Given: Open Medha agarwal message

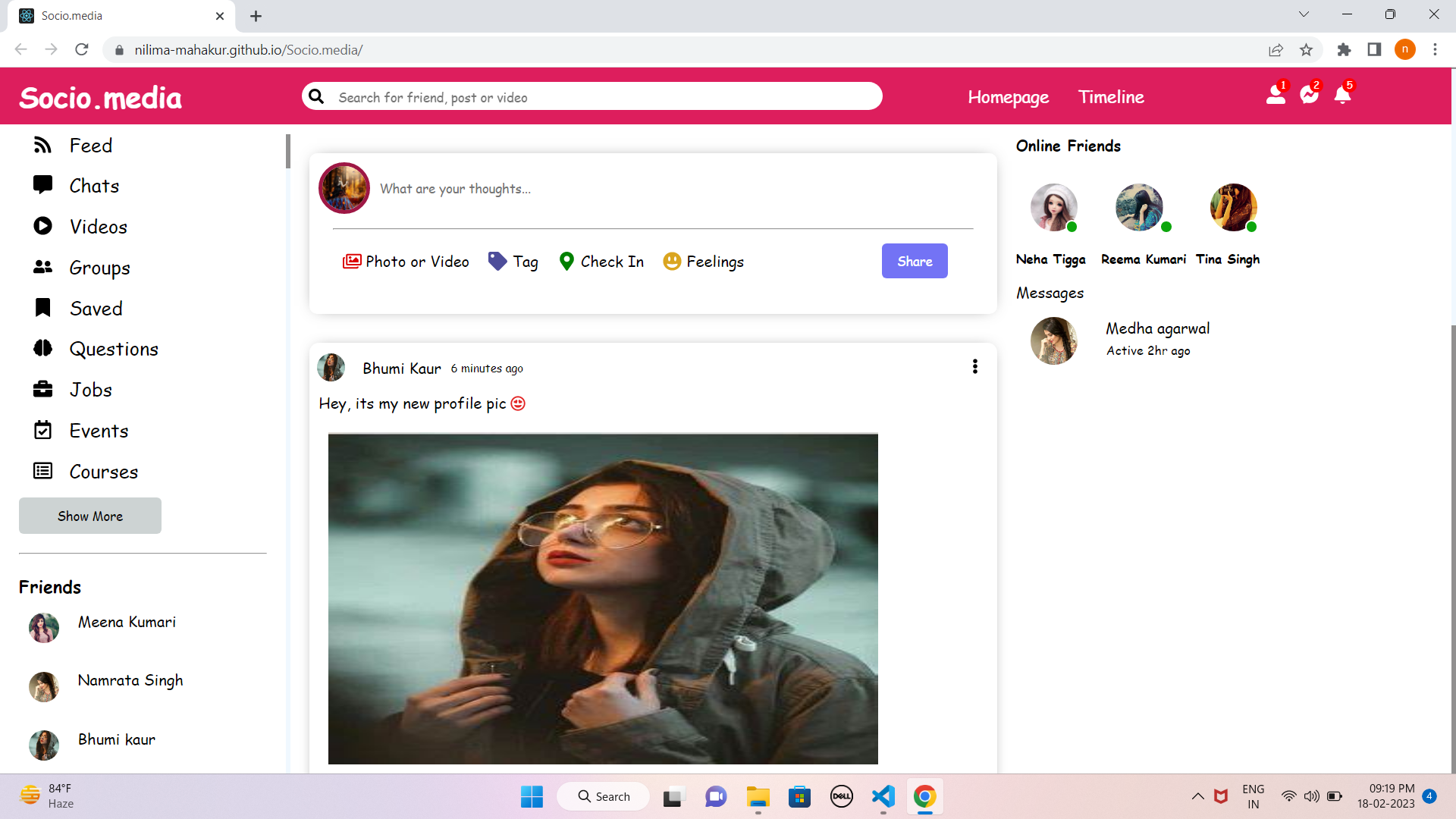Looking at the screenshot, I should (1157, 329).
